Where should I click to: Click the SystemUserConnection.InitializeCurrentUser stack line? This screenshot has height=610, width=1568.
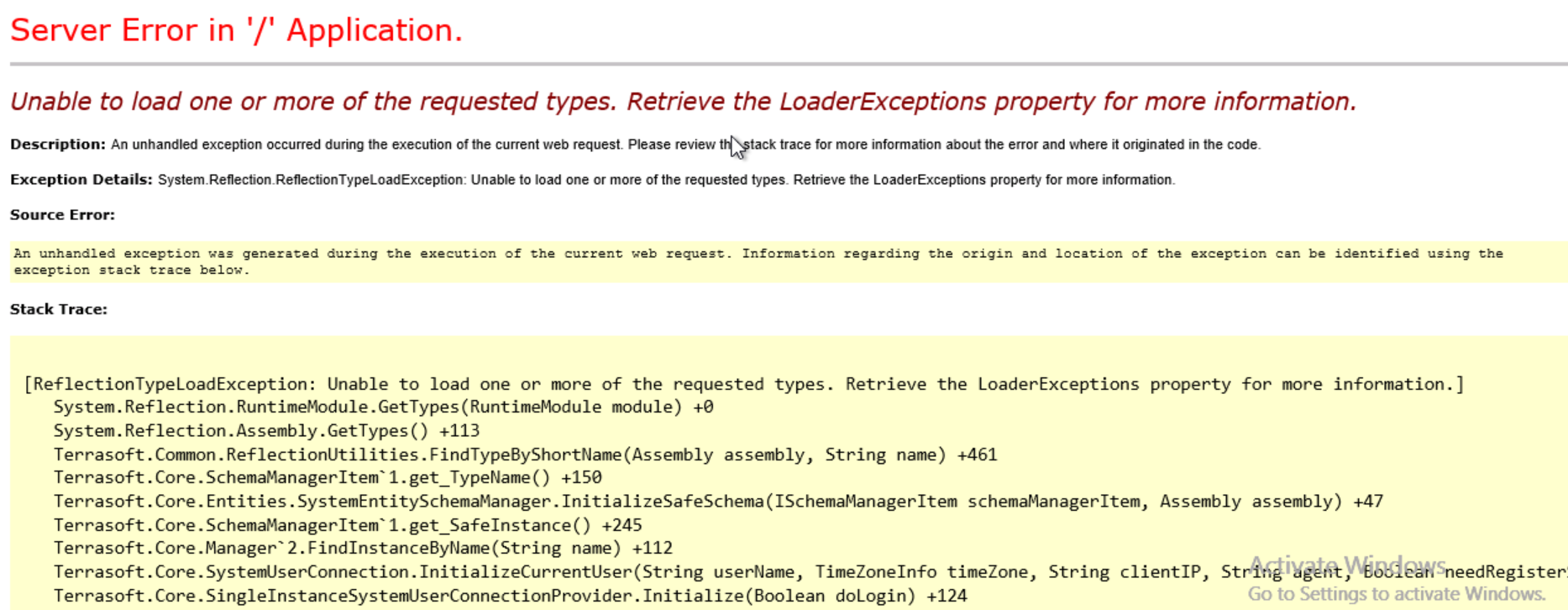point(810,572)
